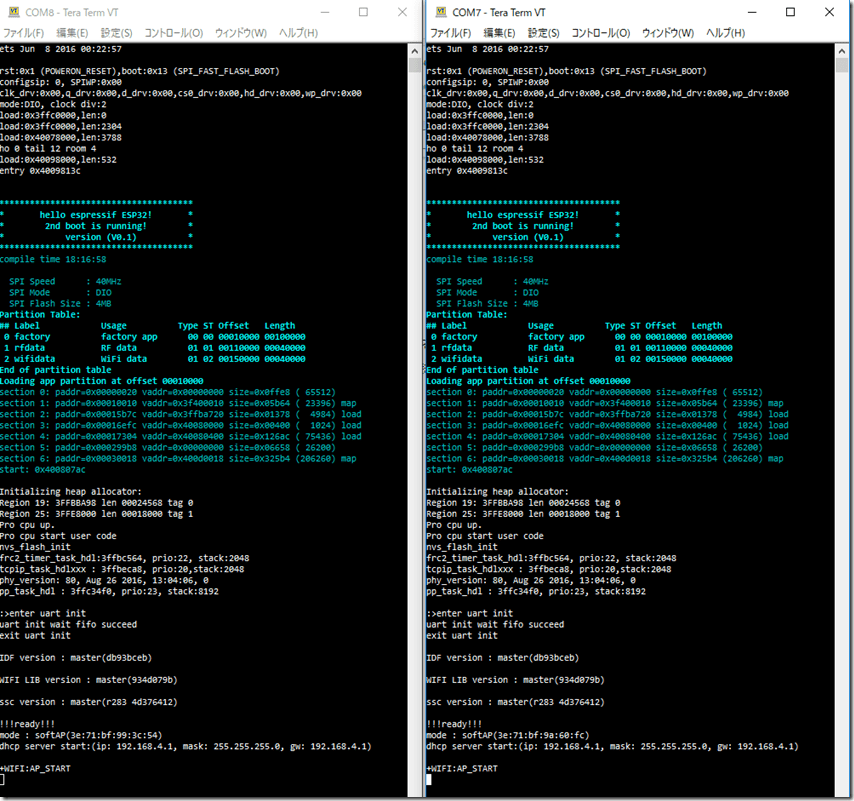Click the '0 factory' partition row in COM8
Viewport: 854px width, 801px height.
[155, 337]
